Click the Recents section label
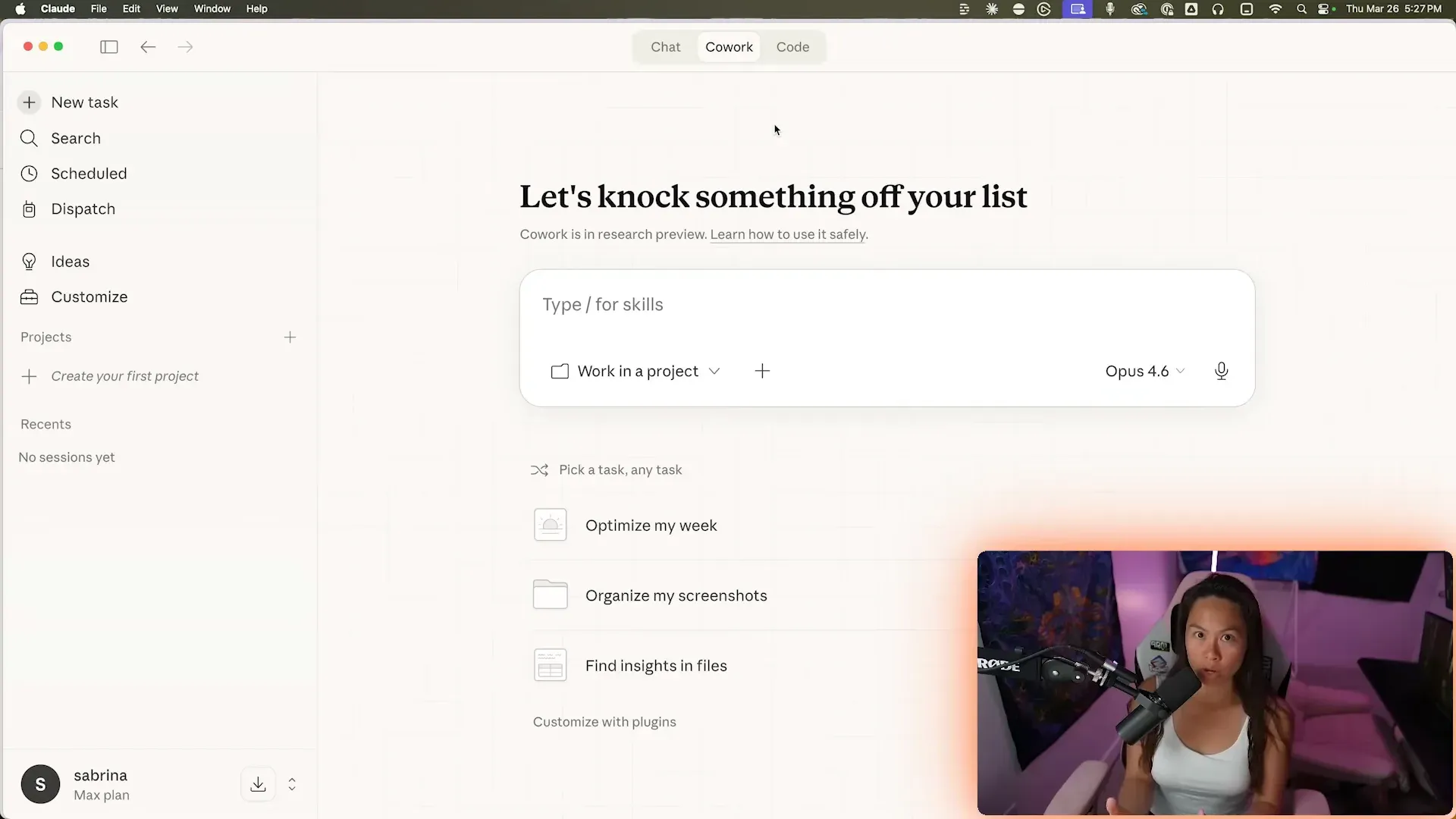 45,425
